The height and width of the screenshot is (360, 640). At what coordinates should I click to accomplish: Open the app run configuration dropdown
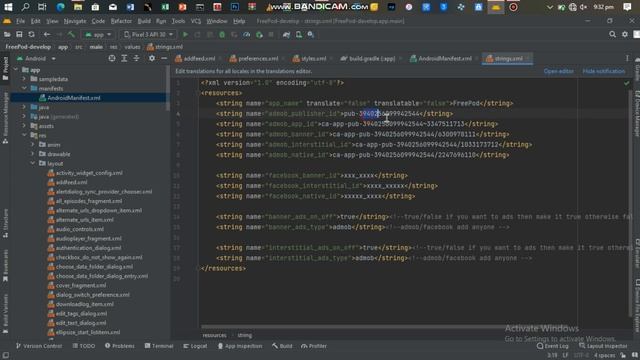coord(98,35)
